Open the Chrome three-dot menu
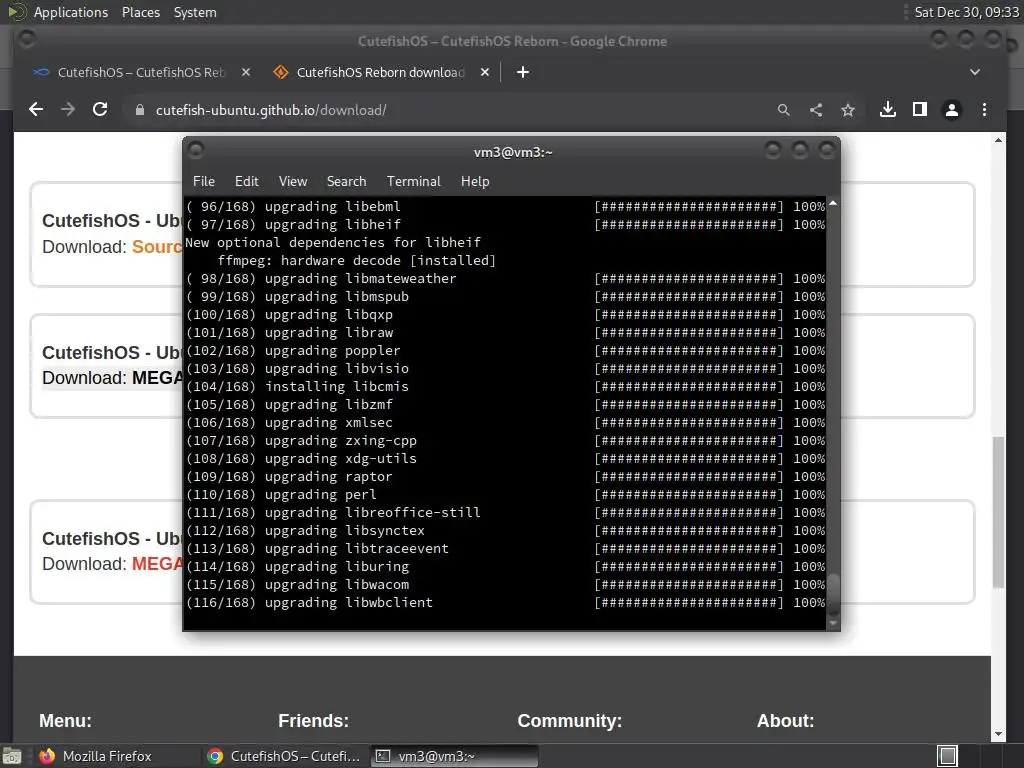This screenshot has height=768, width=1024. coord(984,110)
